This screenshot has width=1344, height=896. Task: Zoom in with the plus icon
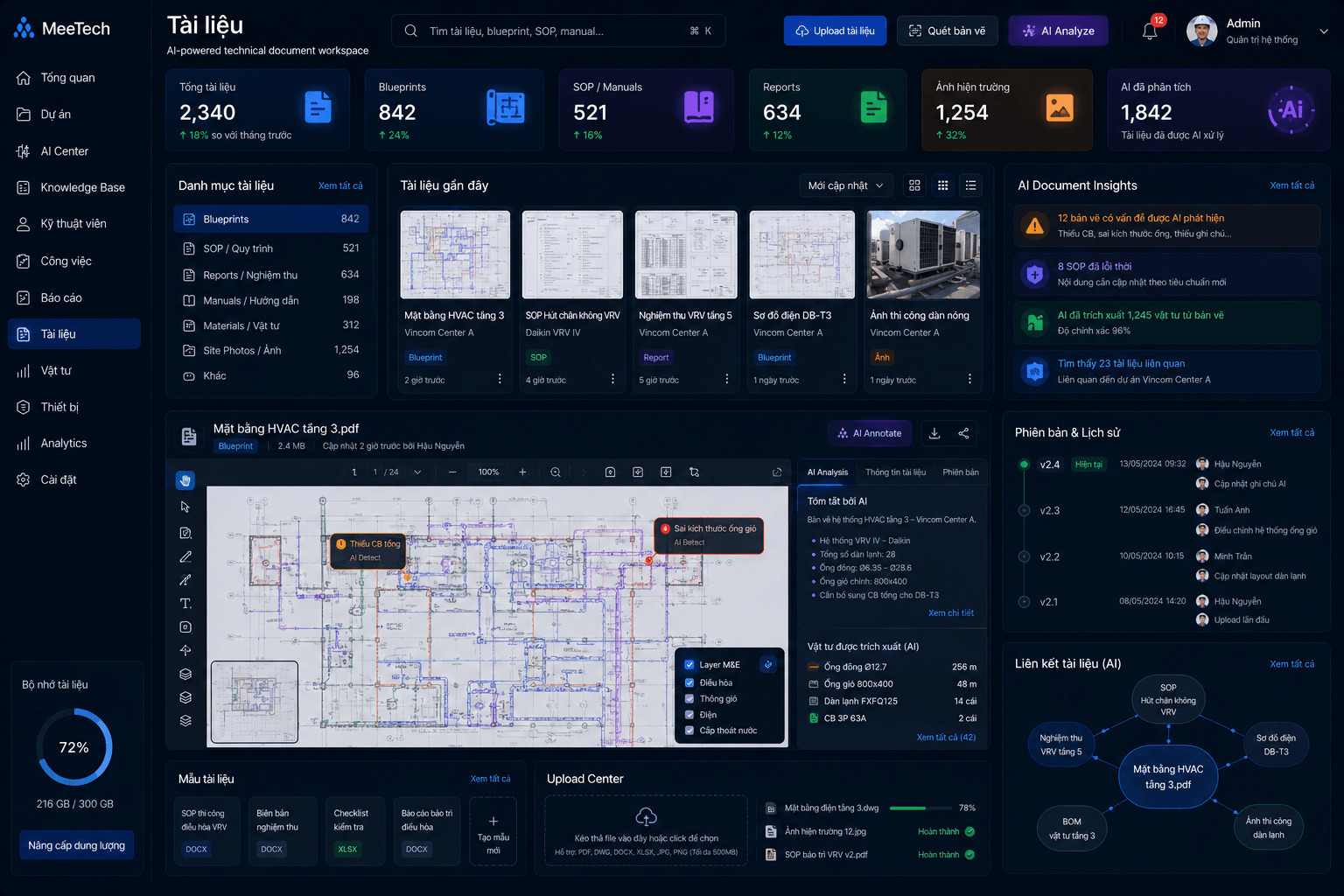(x=522, y=472)
